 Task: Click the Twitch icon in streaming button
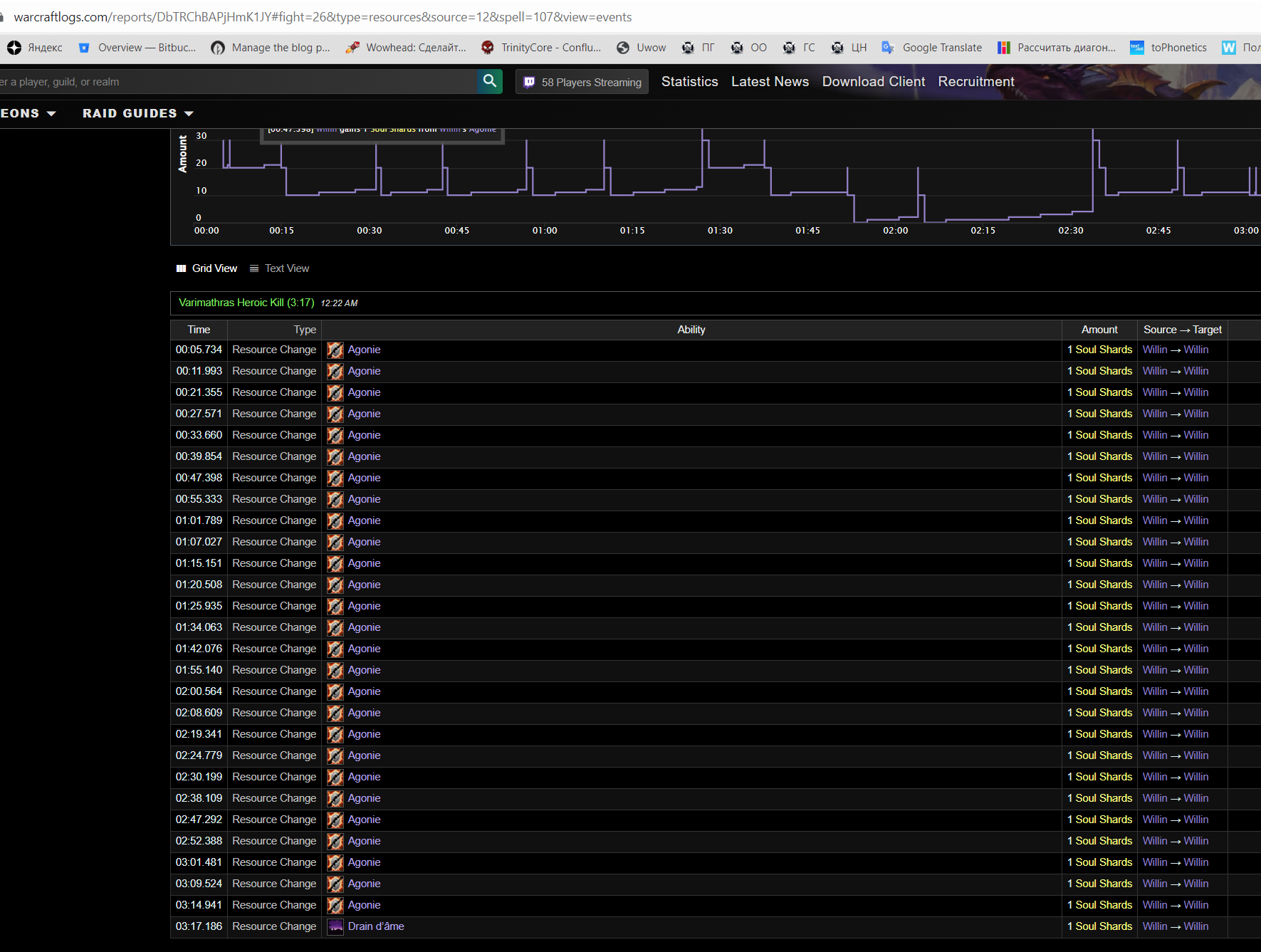[x=529, y=82]
